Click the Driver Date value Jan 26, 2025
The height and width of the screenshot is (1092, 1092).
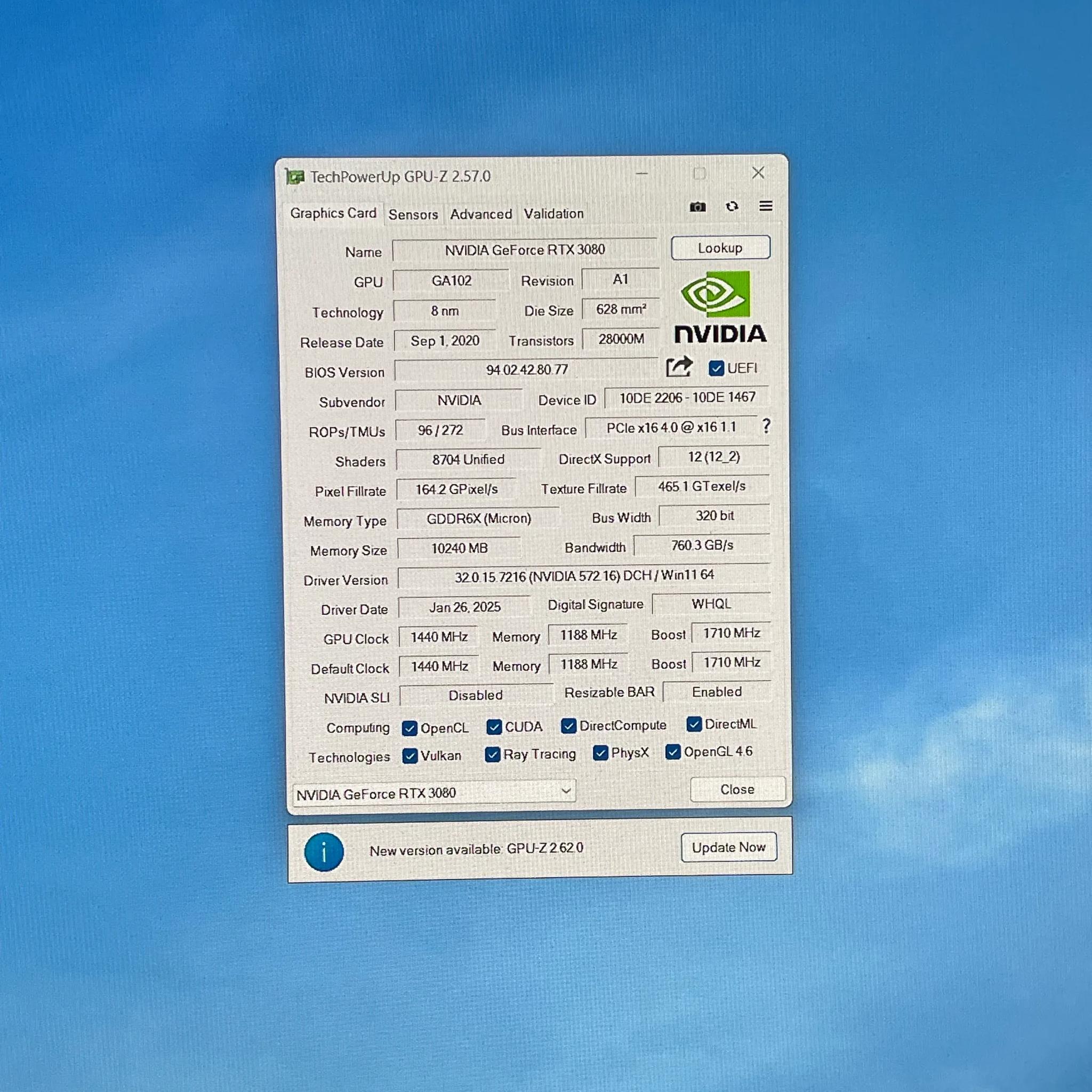click(x=464, y=608)
